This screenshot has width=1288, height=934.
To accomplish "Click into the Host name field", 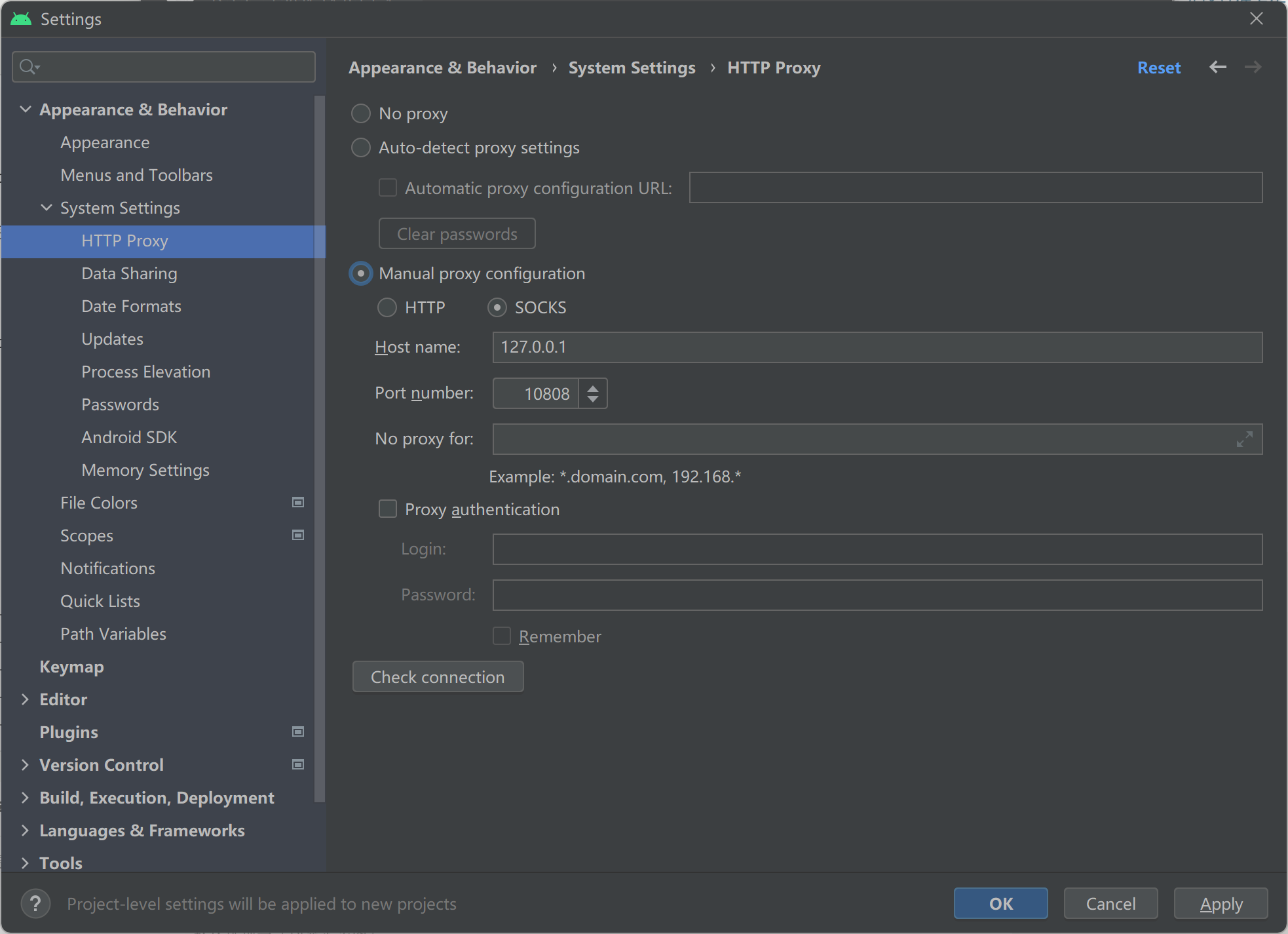I will click(877, 347).
